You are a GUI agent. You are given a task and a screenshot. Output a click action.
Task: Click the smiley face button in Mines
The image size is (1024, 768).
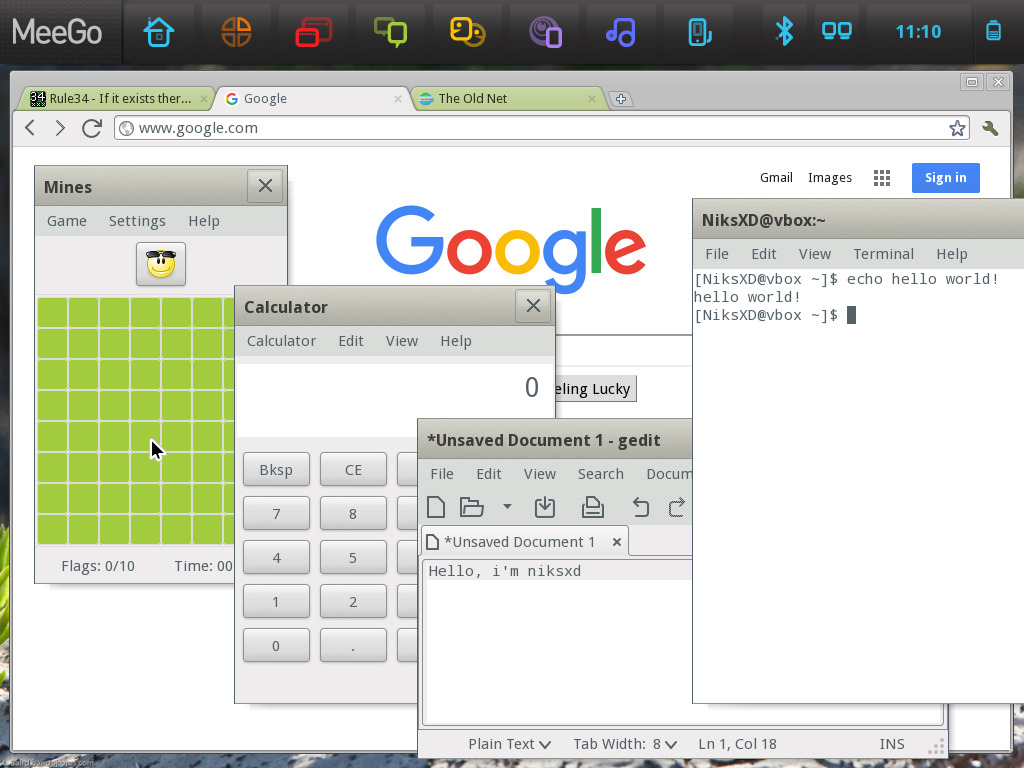coord(161,264)
